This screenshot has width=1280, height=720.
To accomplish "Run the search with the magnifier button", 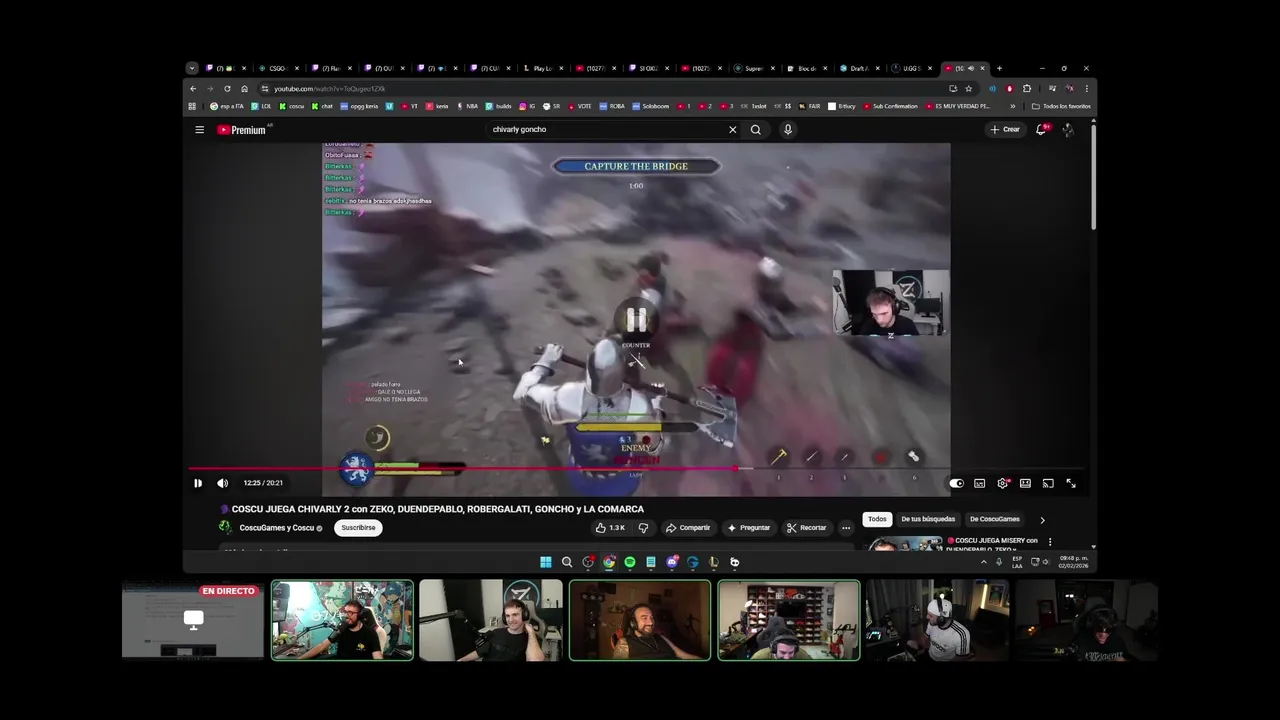I will 756,129.
